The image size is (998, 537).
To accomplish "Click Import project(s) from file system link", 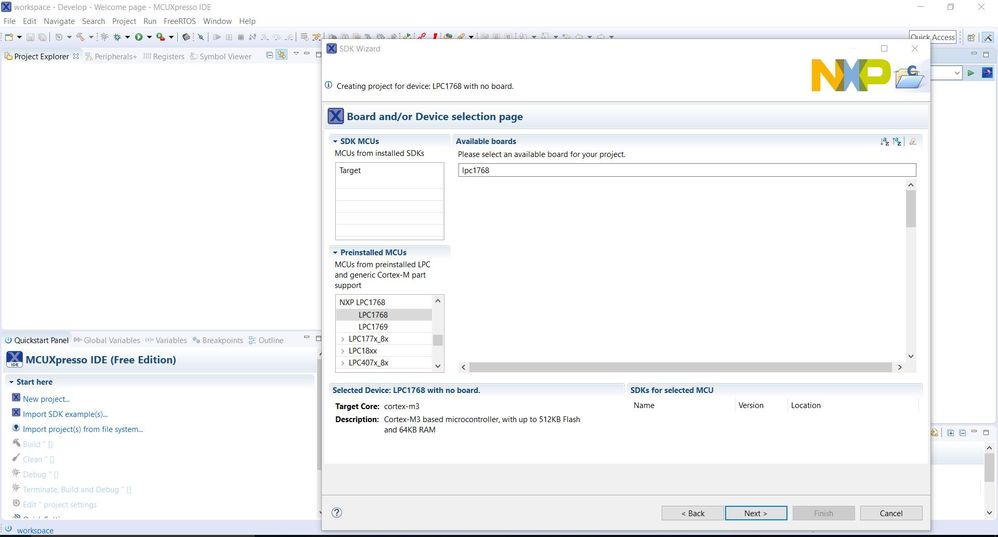I will tap(83, 429).
